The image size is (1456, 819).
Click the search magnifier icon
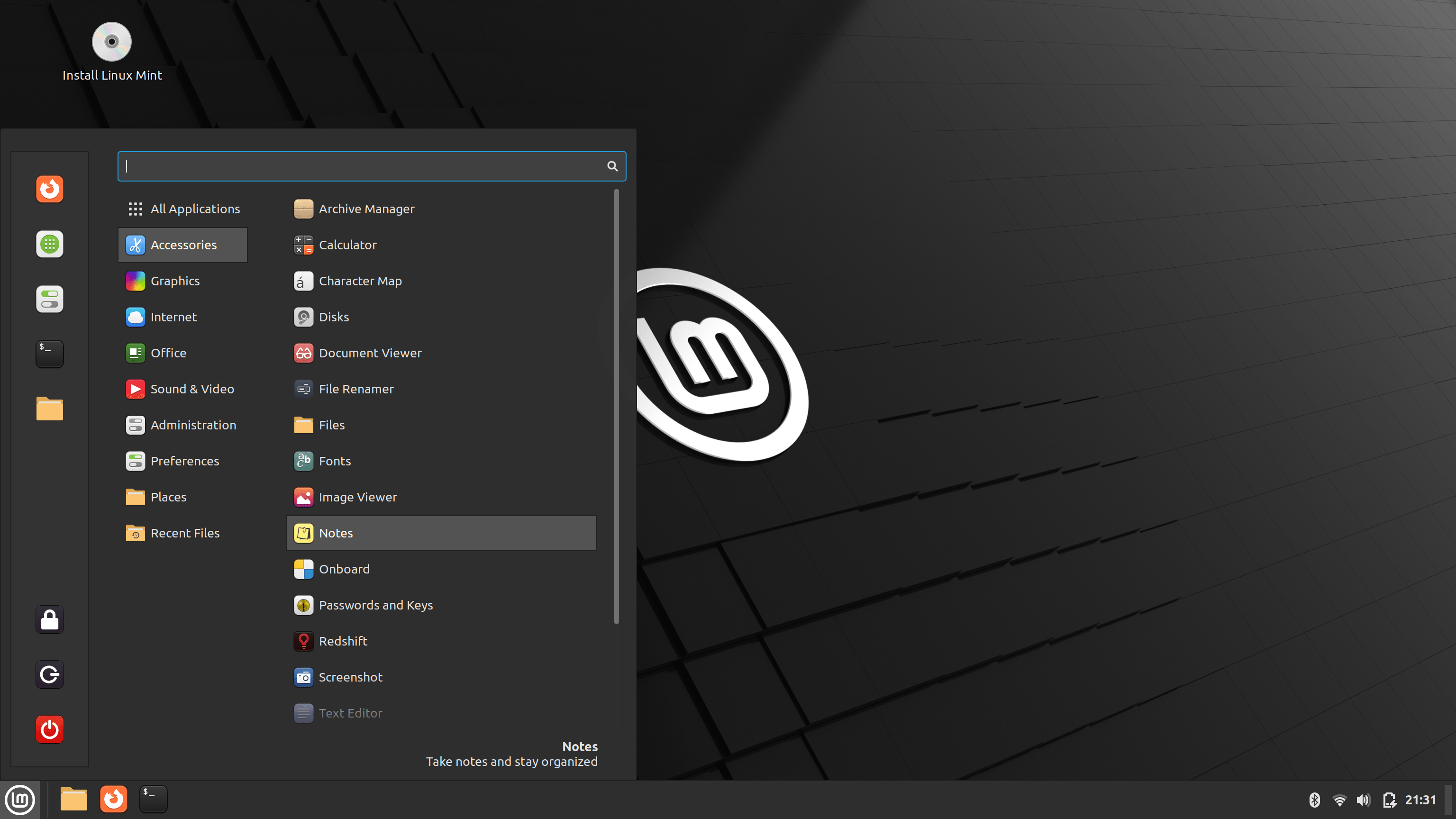tap(612, 166)
